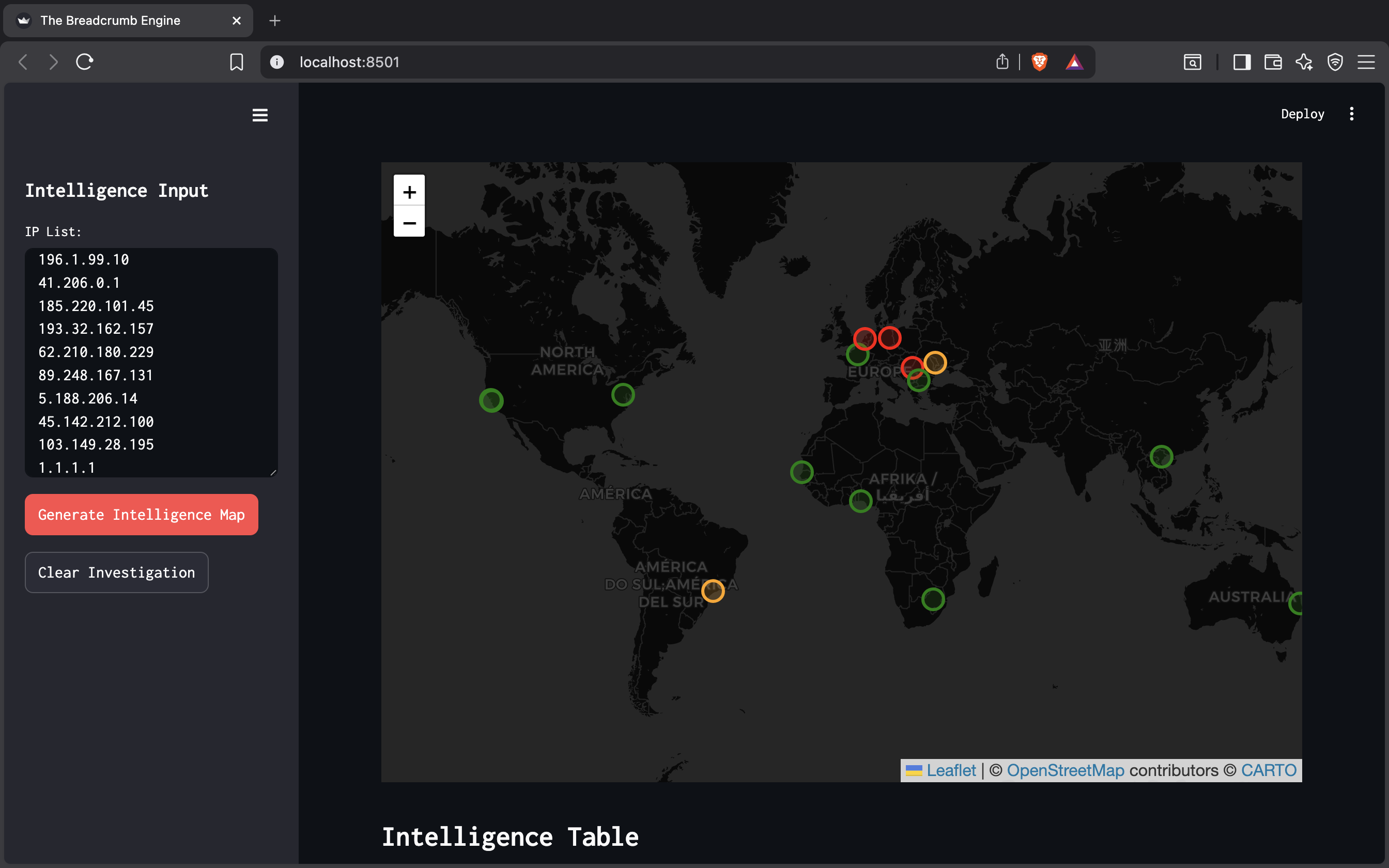1389x868 pixels.
Task: Select the Breadcrumb Engine browser tab
Action: coord(110,21)
